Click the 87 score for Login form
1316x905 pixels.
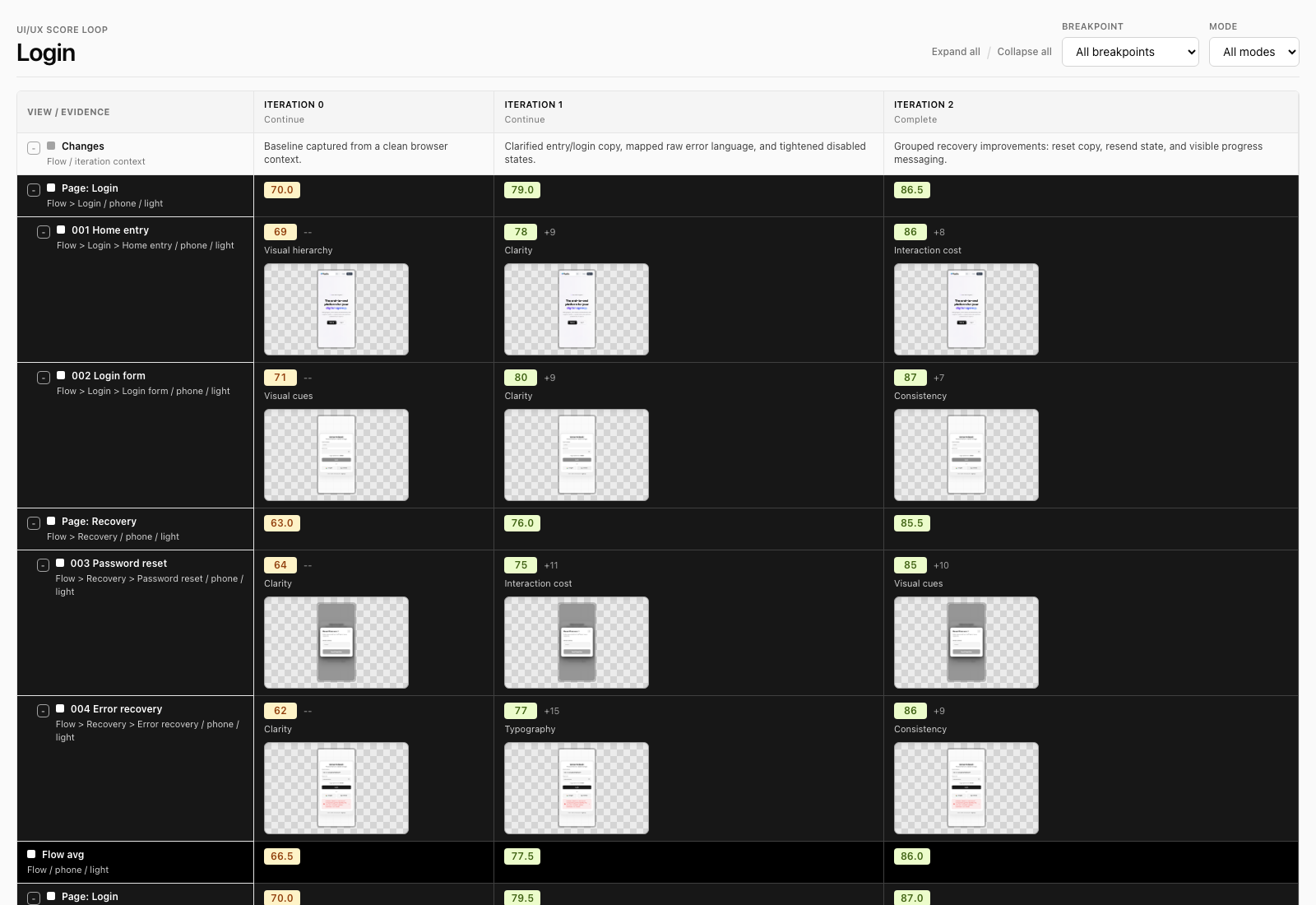pyautogui.click(x=911, y=378)
